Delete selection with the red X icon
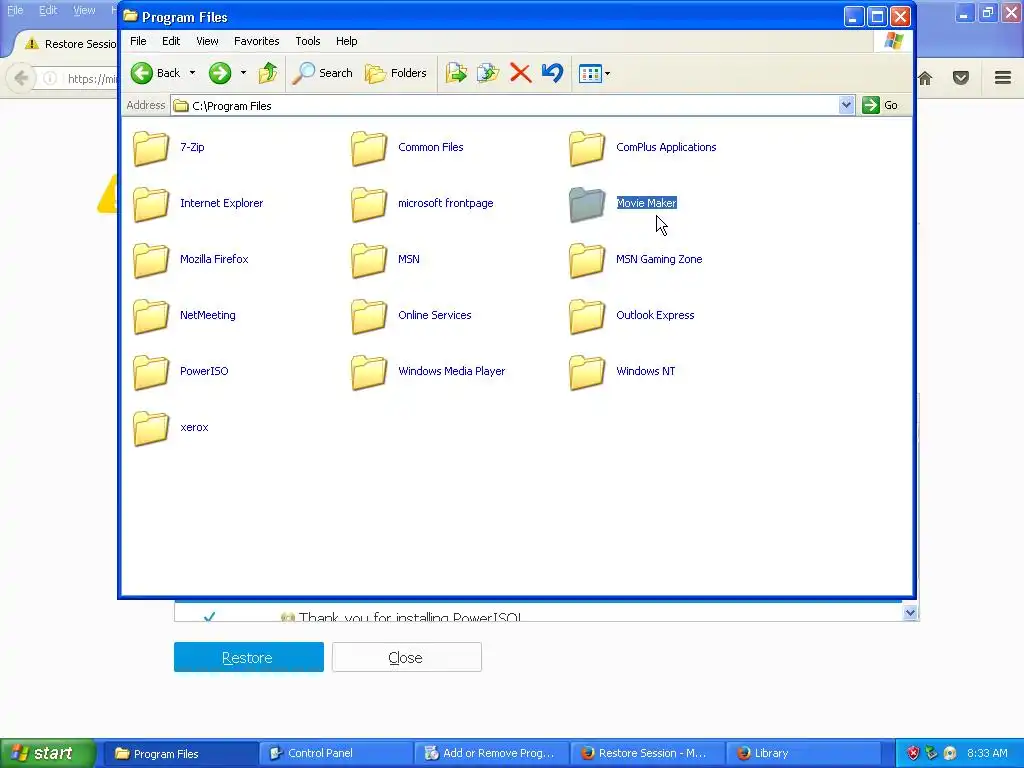This screenshot has height=768, width=1024. 520,73
